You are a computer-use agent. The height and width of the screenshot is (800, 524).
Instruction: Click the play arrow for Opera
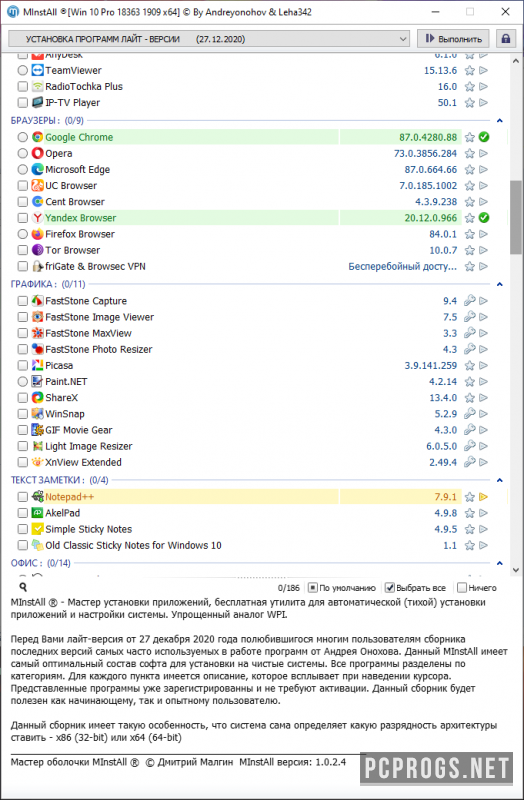pos(483,153)
